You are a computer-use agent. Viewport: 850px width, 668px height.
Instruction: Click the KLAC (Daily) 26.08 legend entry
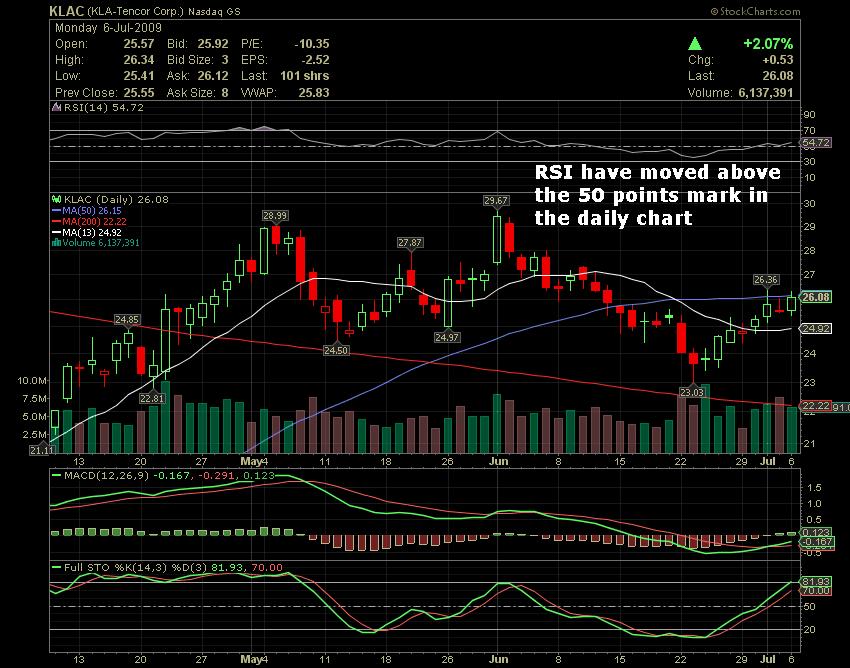coord(116,200)
